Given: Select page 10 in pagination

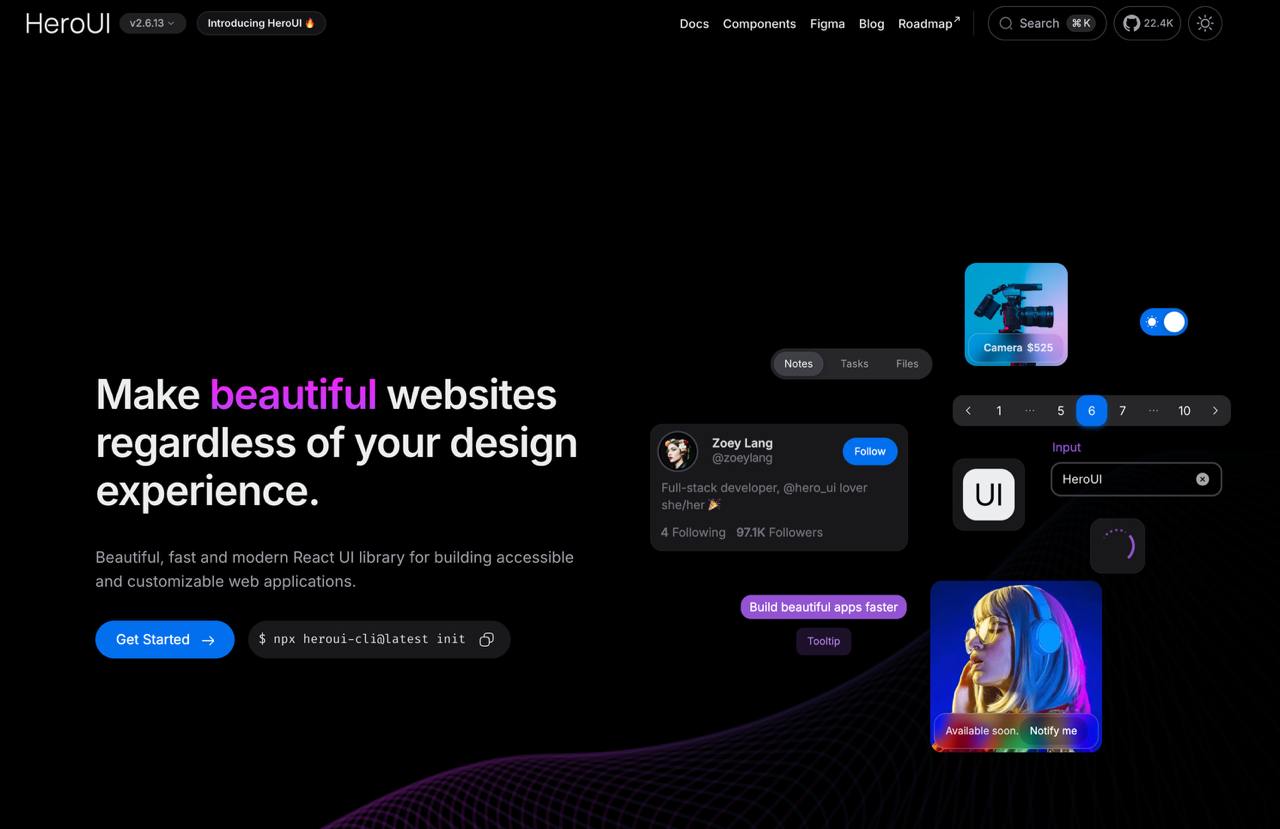Looking at the screenshot, I should coord(1184,411).
